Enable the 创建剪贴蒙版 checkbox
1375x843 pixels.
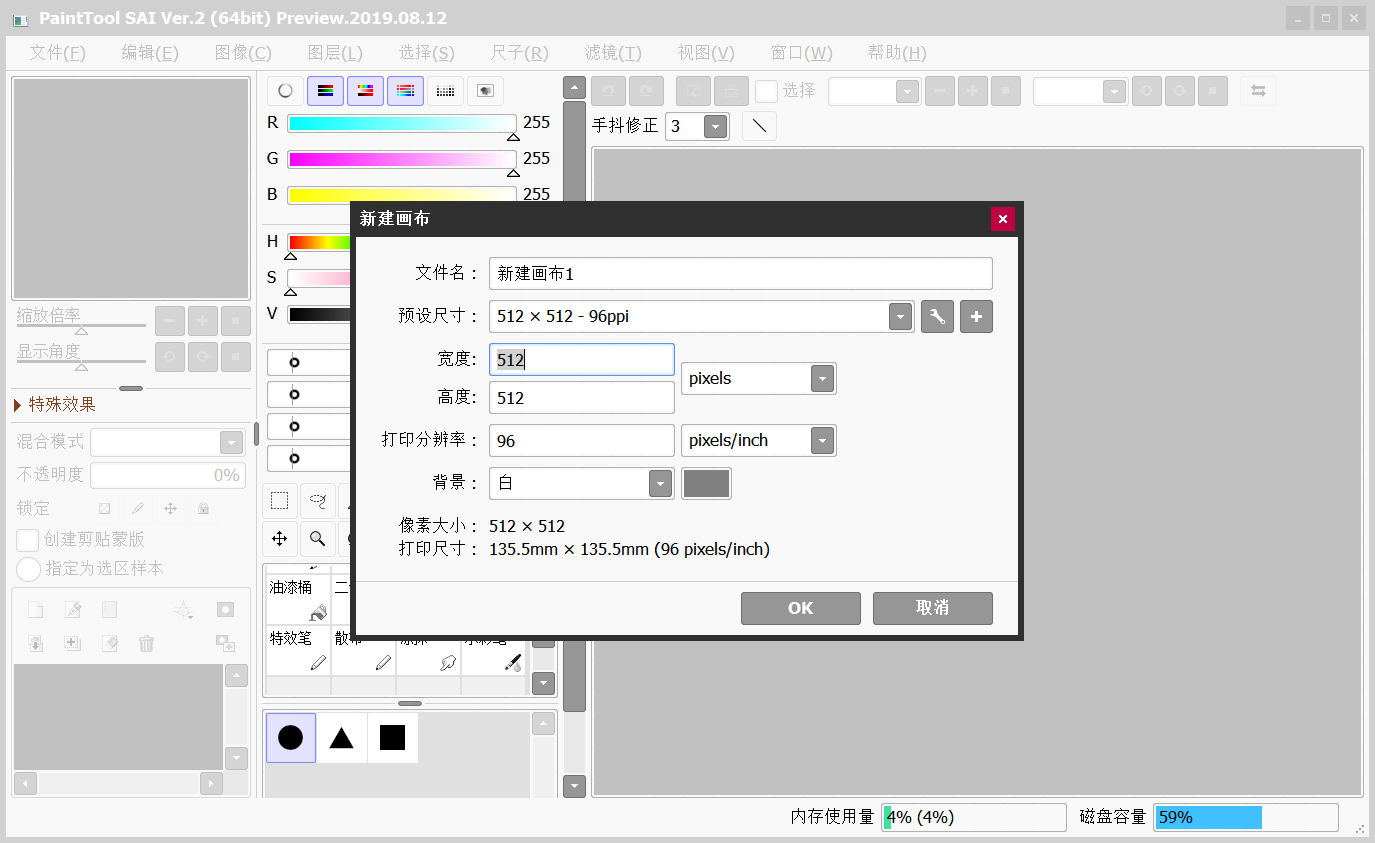point(28,540)
